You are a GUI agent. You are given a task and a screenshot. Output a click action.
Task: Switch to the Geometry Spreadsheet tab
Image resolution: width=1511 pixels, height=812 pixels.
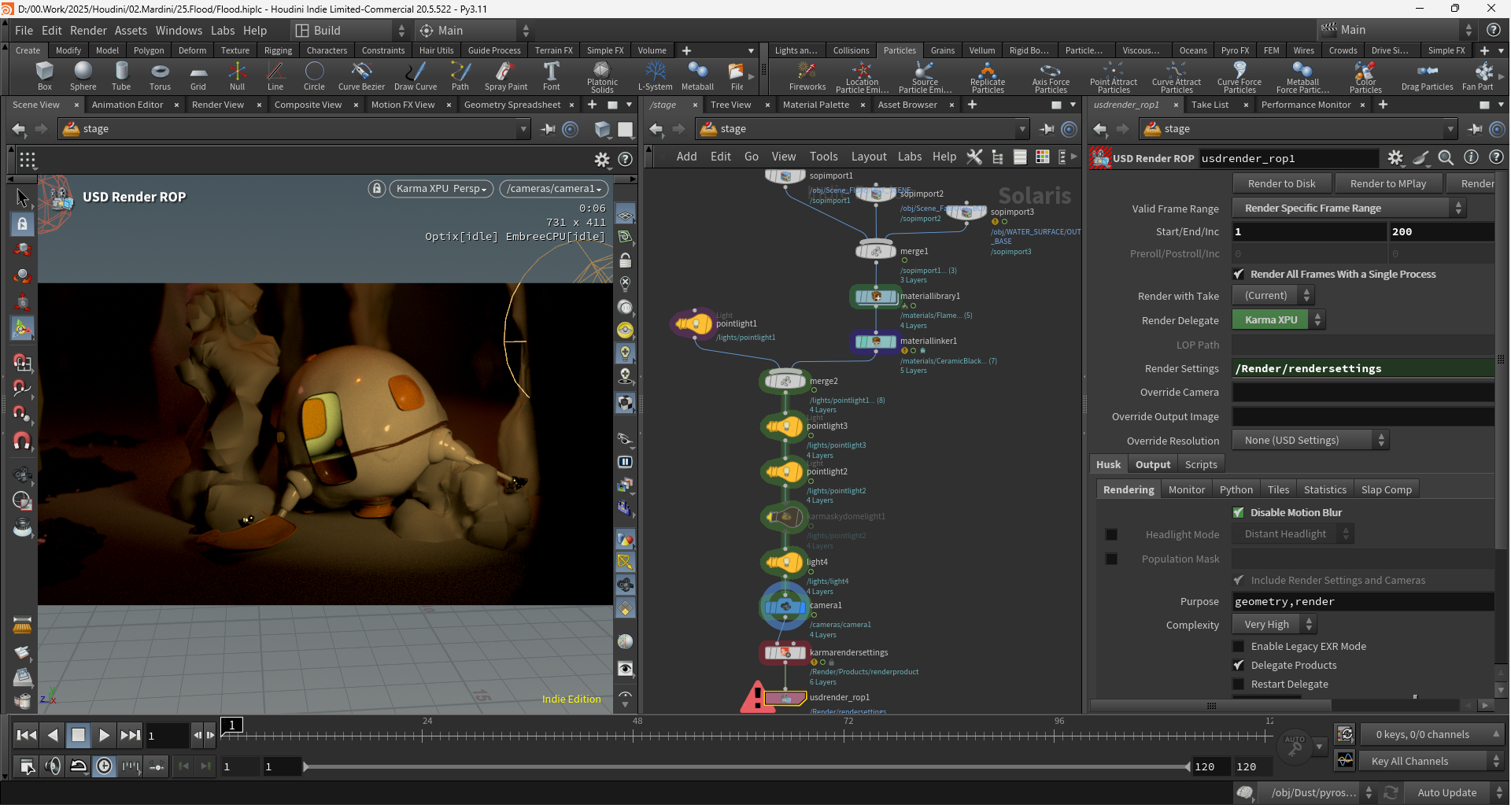point(512,105)
